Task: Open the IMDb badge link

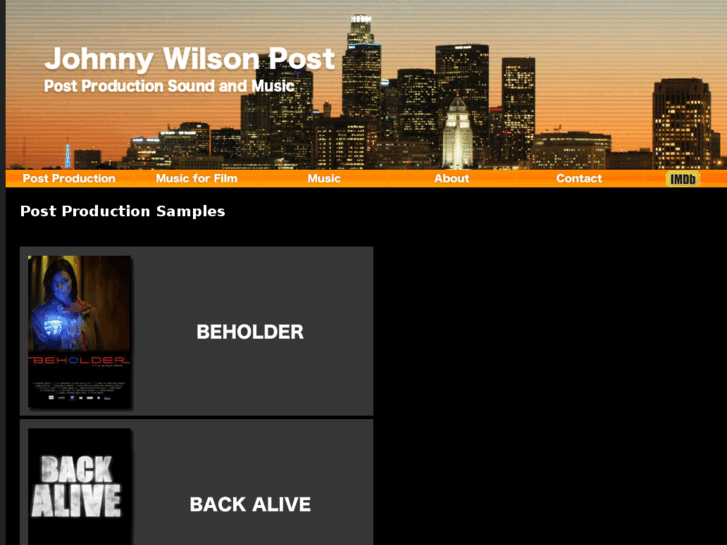Action: [682, 179]
